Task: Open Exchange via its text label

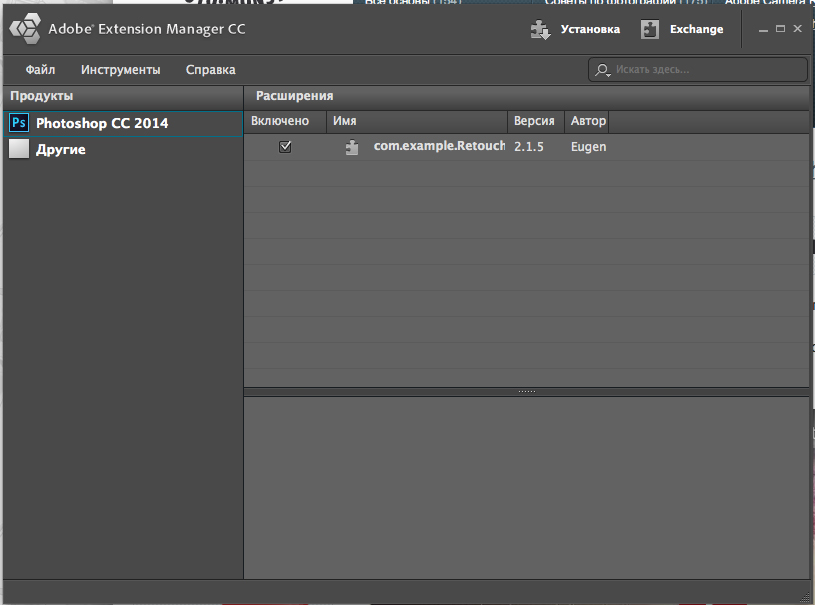Action: (x=696, y=29)
